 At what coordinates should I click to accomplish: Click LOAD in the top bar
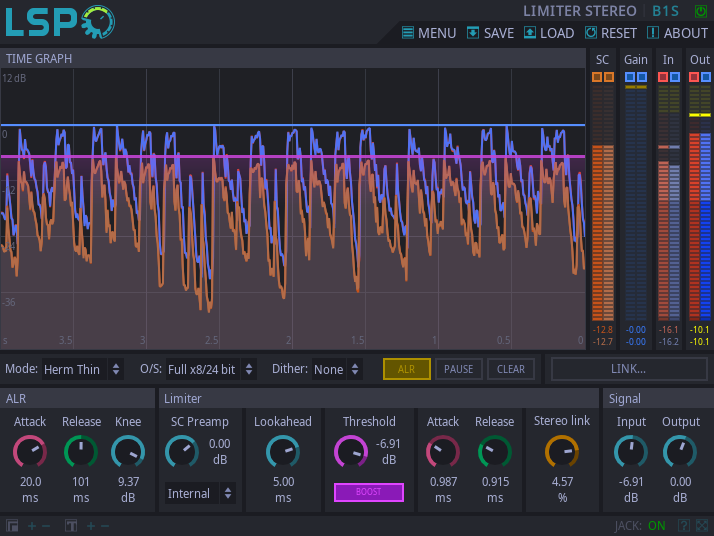tap(549, 33)
